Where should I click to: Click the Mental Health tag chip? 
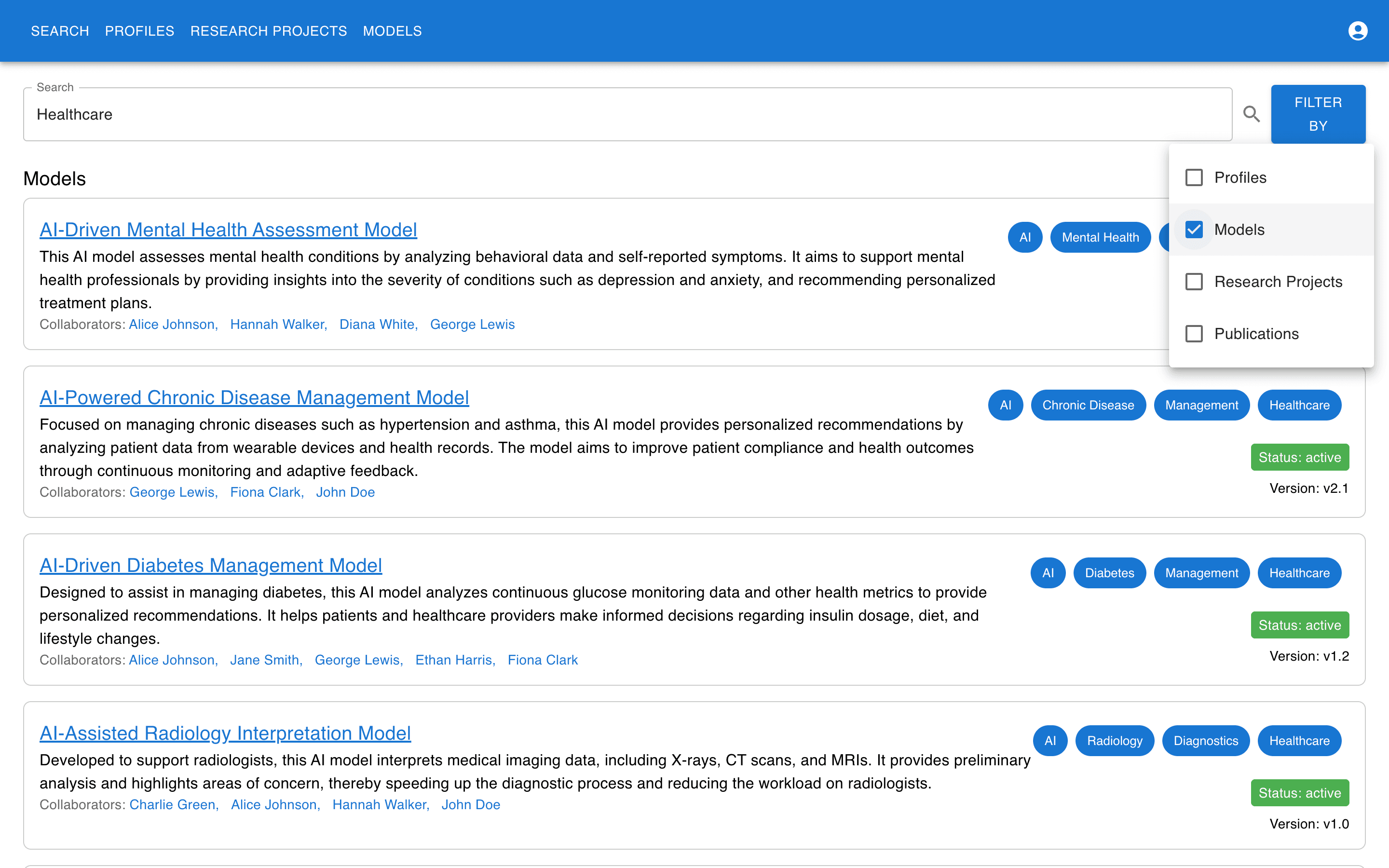tap(1100, 237)
